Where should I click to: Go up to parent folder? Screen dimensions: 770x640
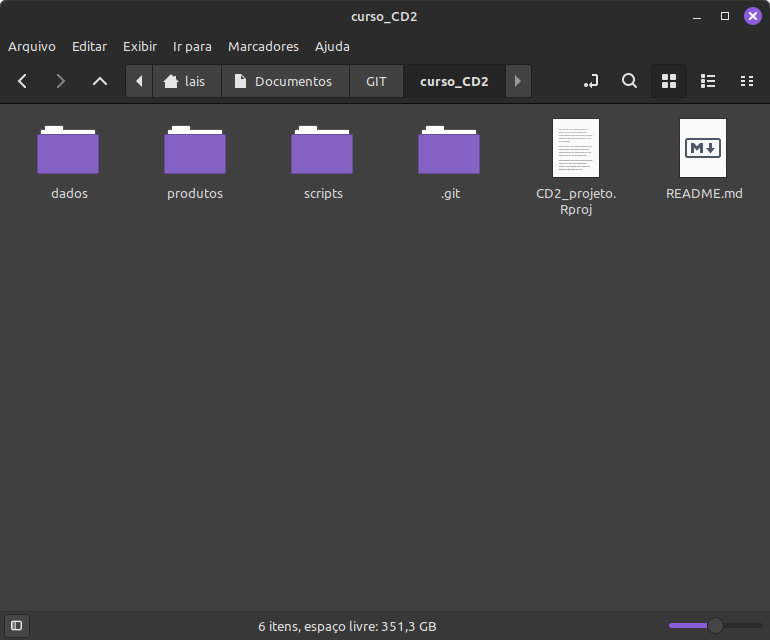[99, 81]
